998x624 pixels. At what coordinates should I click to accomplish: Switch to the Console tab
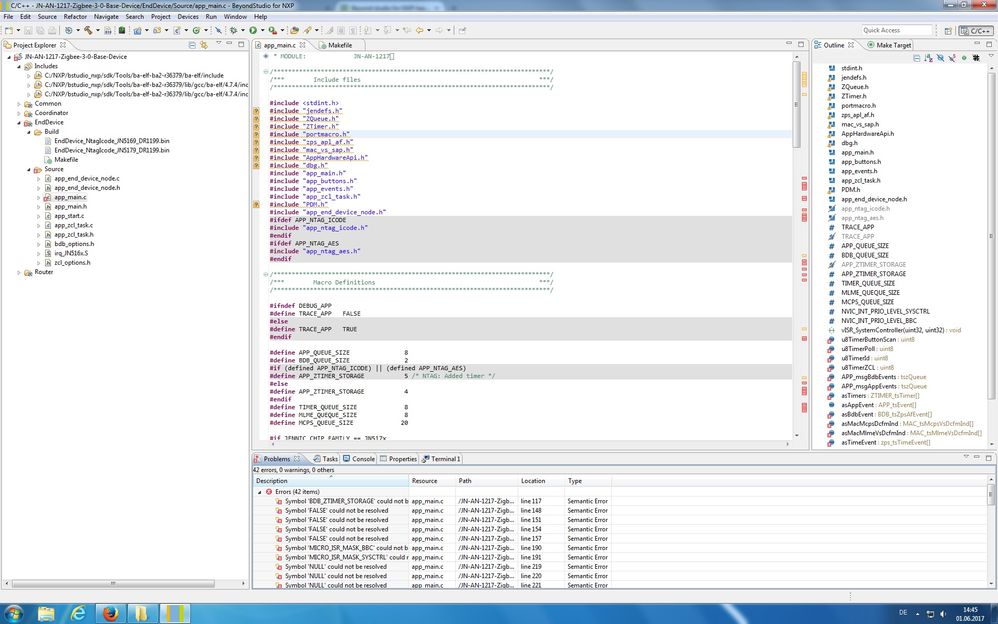(362, 459)
